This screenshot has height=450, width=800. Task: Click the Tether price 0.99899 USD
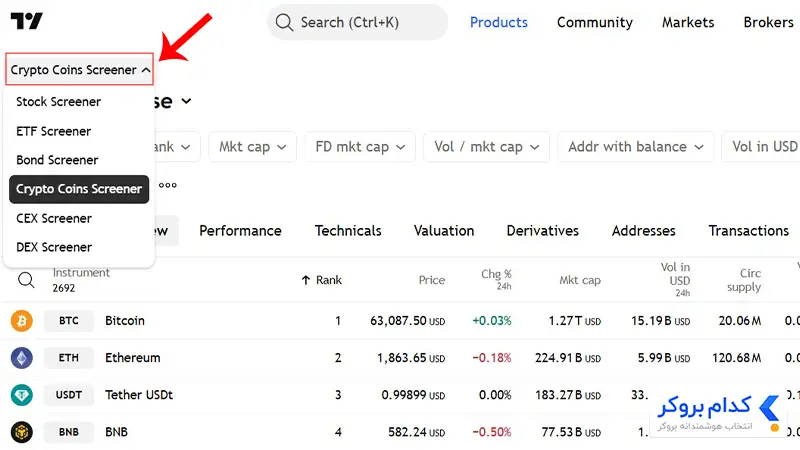(413, 395)
